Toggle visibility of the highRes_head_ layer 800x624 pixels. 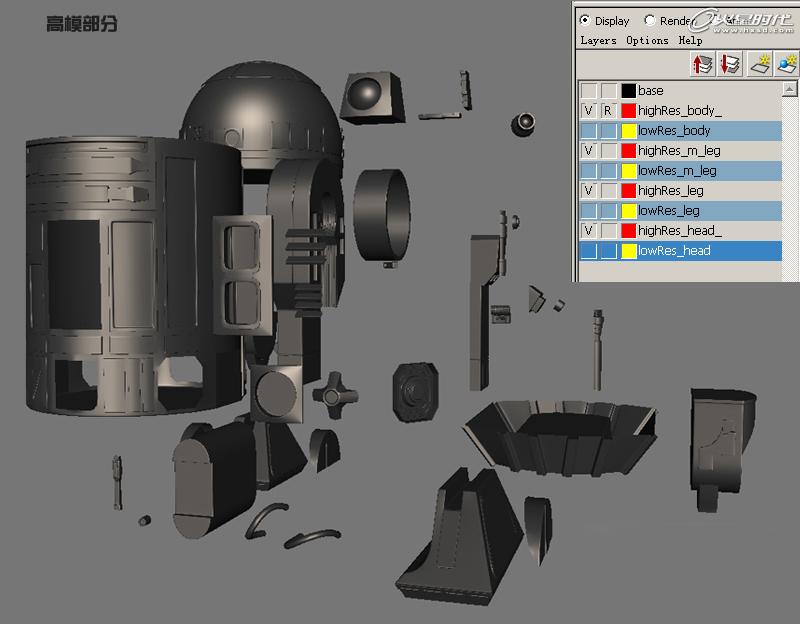pos(587,228)
